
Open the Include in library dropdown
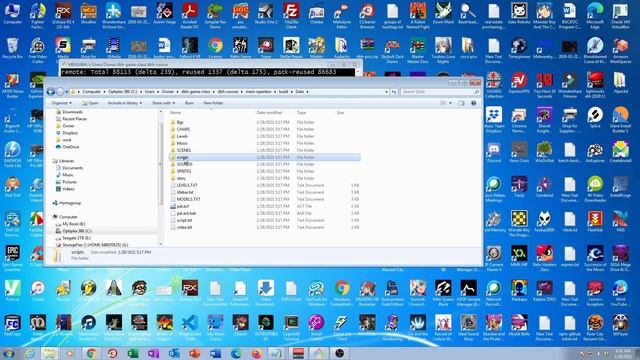coord(125,103)
